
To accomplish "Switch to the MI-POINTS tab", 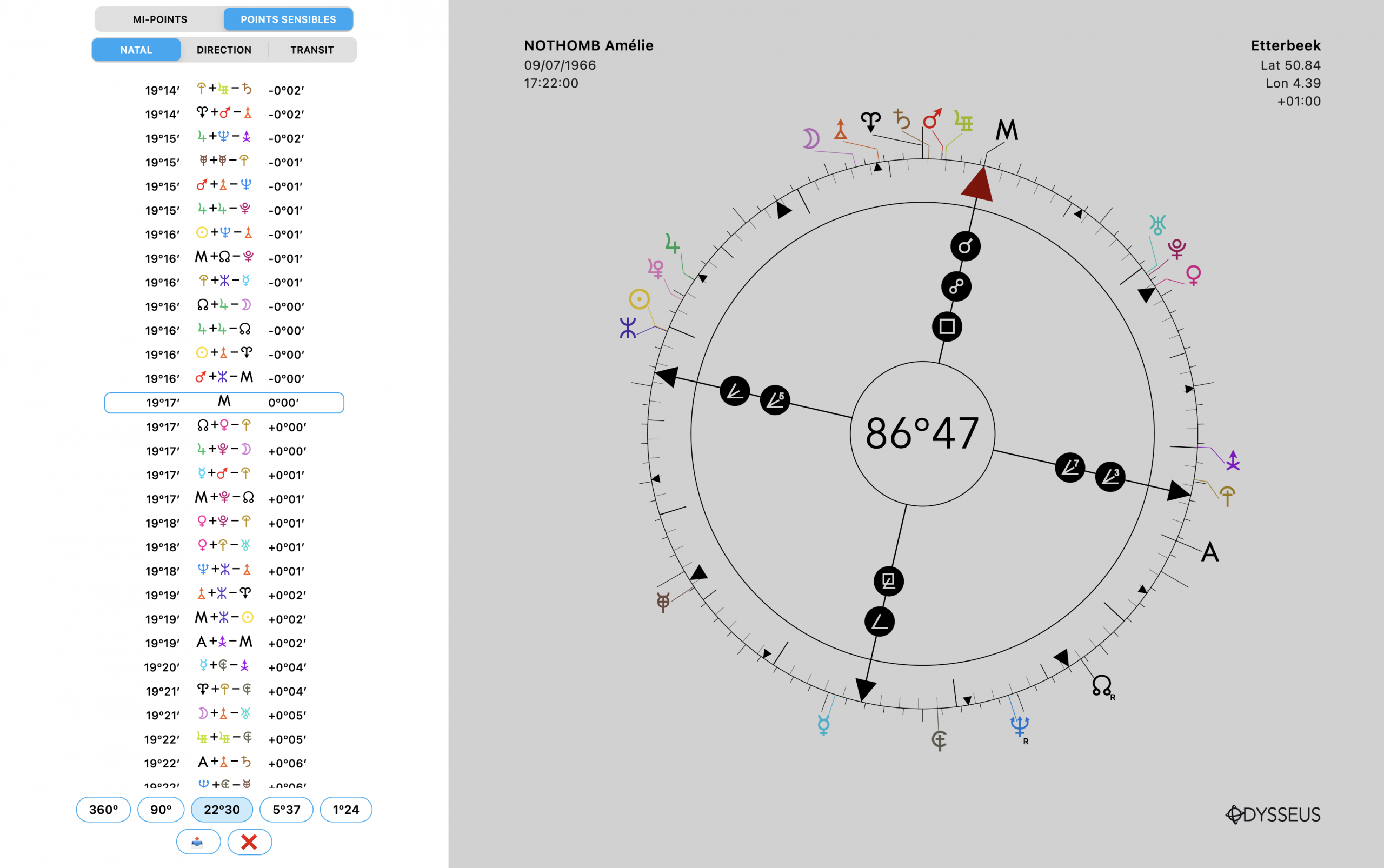I will click(160, 19).
